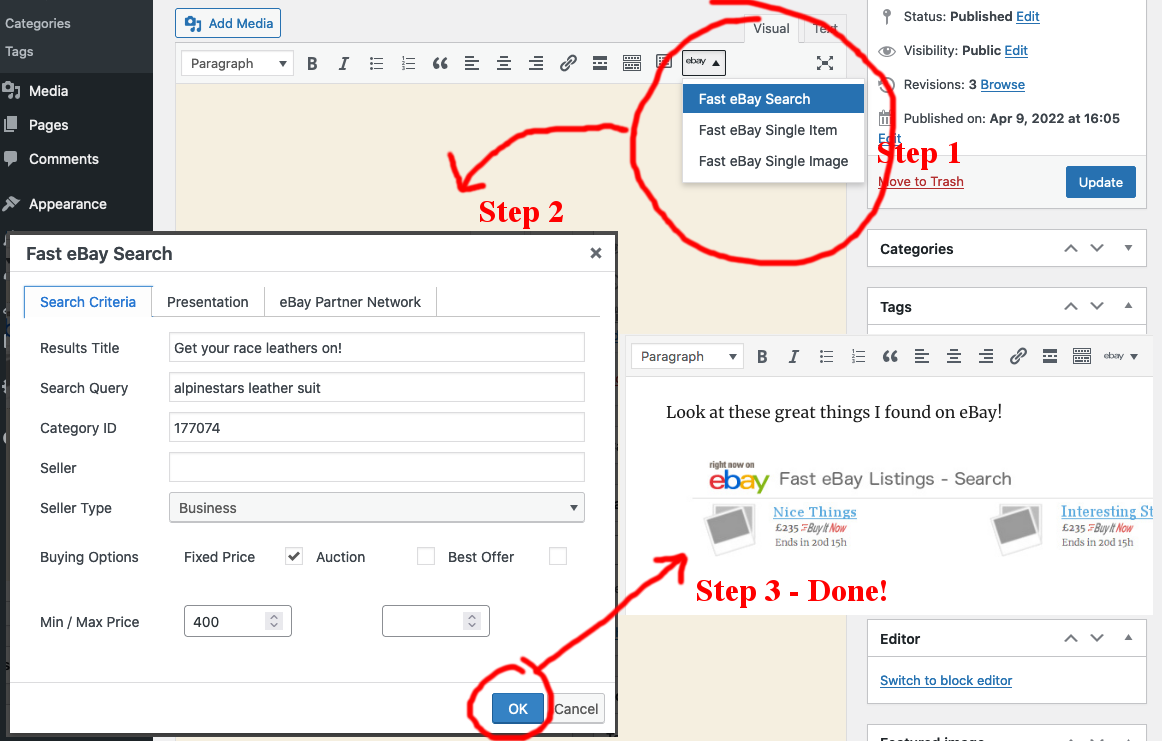The height and width of the screenshot is (741, 1162).
Task: Click the empty Seller input field
Action: pyautogui.click(x=376, y=468)
